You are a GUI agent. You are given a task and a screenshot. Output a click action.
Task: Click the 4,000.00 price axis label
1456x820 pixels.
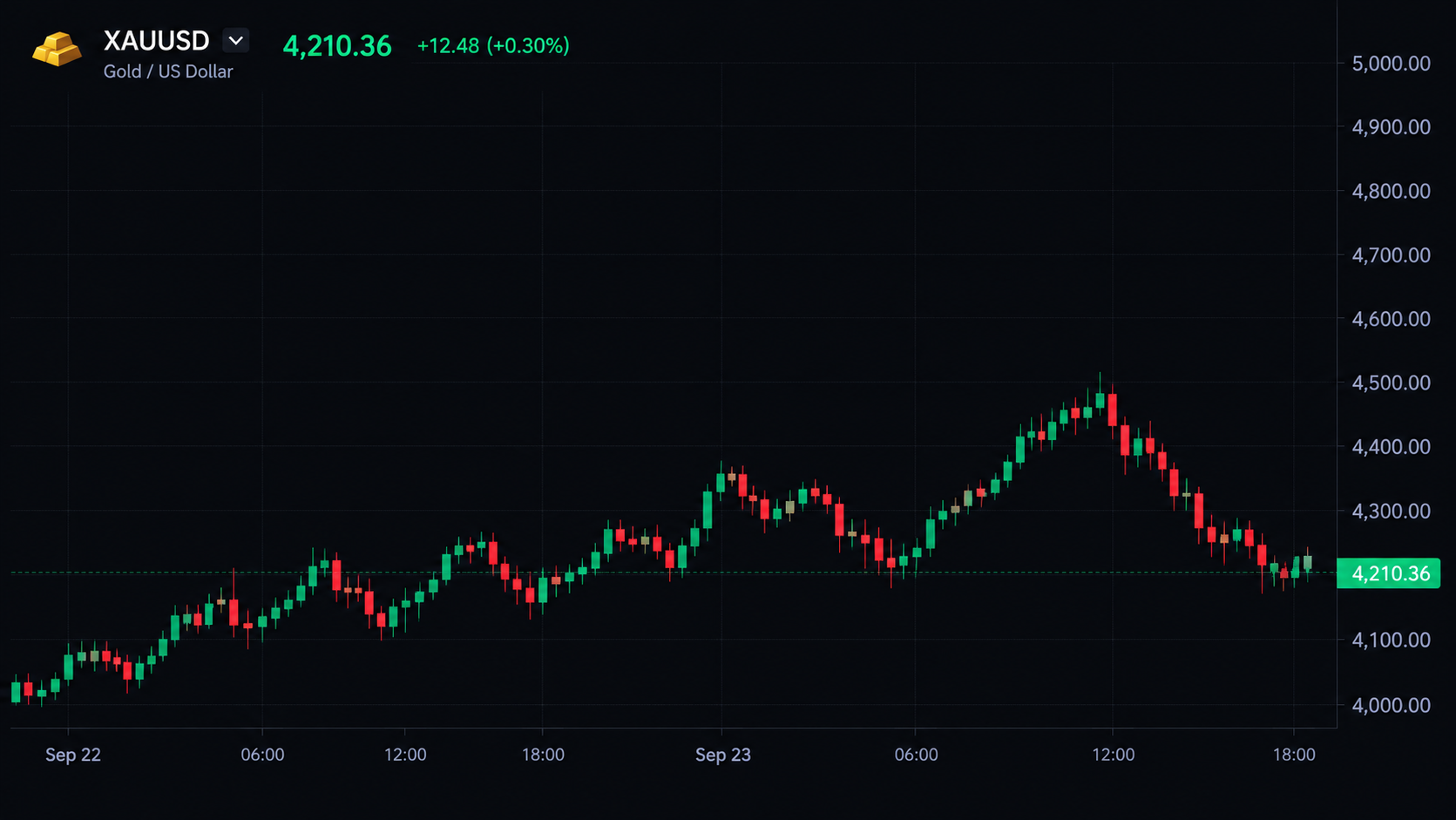[1391, 705]
